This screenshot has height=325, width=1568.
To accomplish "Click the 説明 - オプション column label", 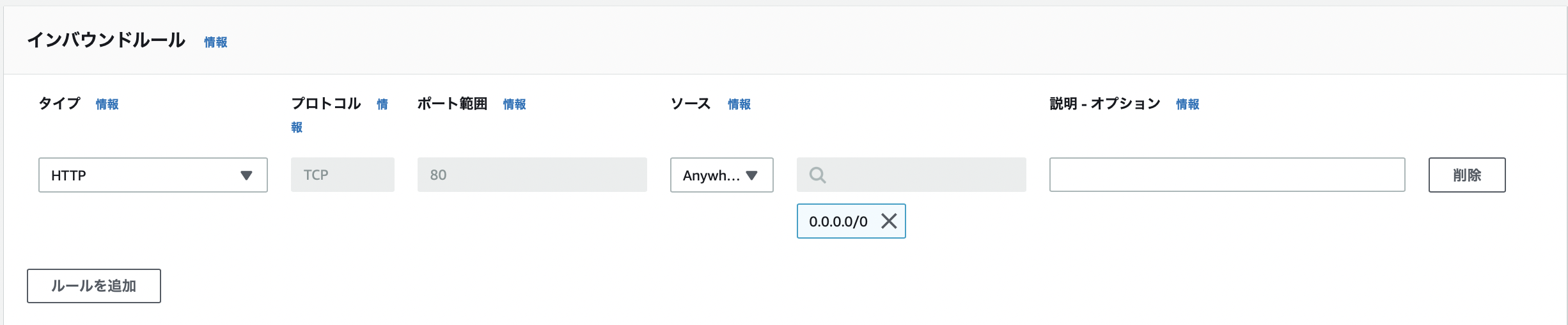I will tap(1105, 104).
